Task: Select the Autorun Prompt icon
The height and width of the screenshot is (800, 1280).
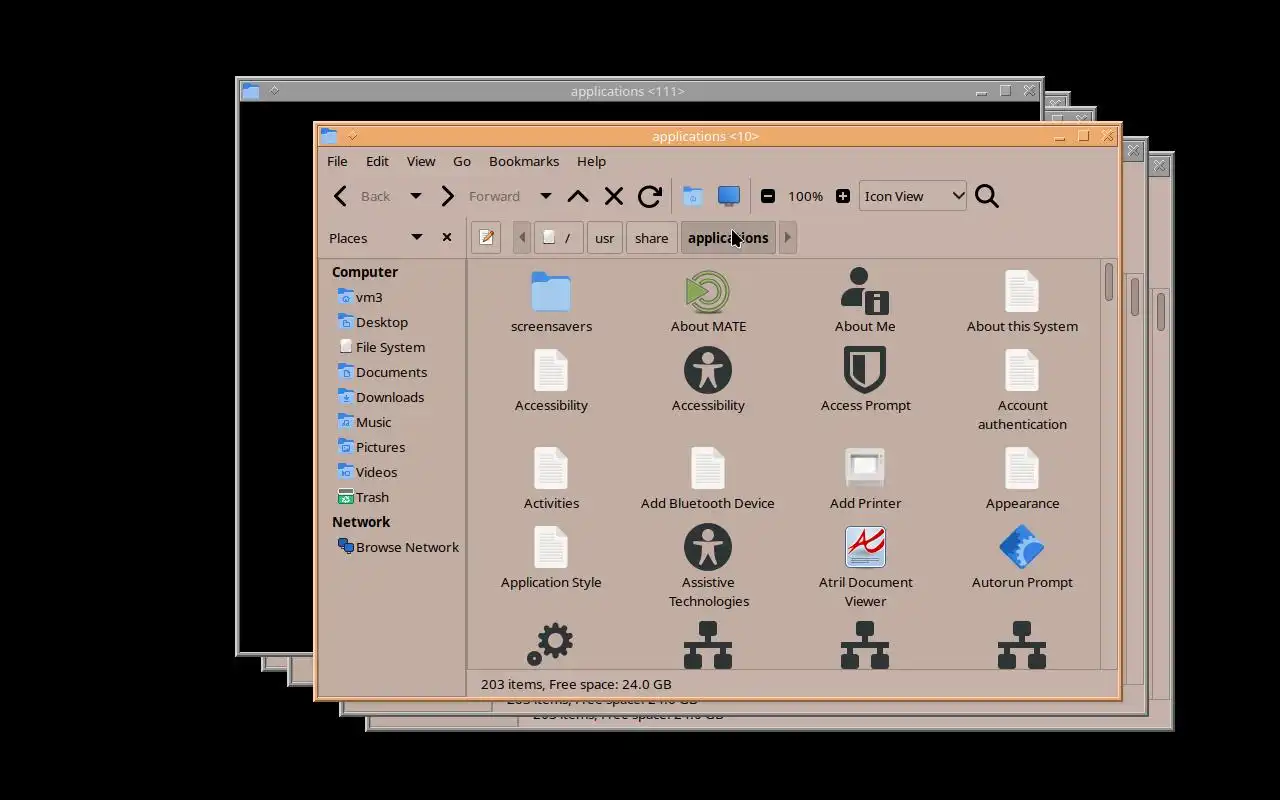Action: tap(1022, 547)
